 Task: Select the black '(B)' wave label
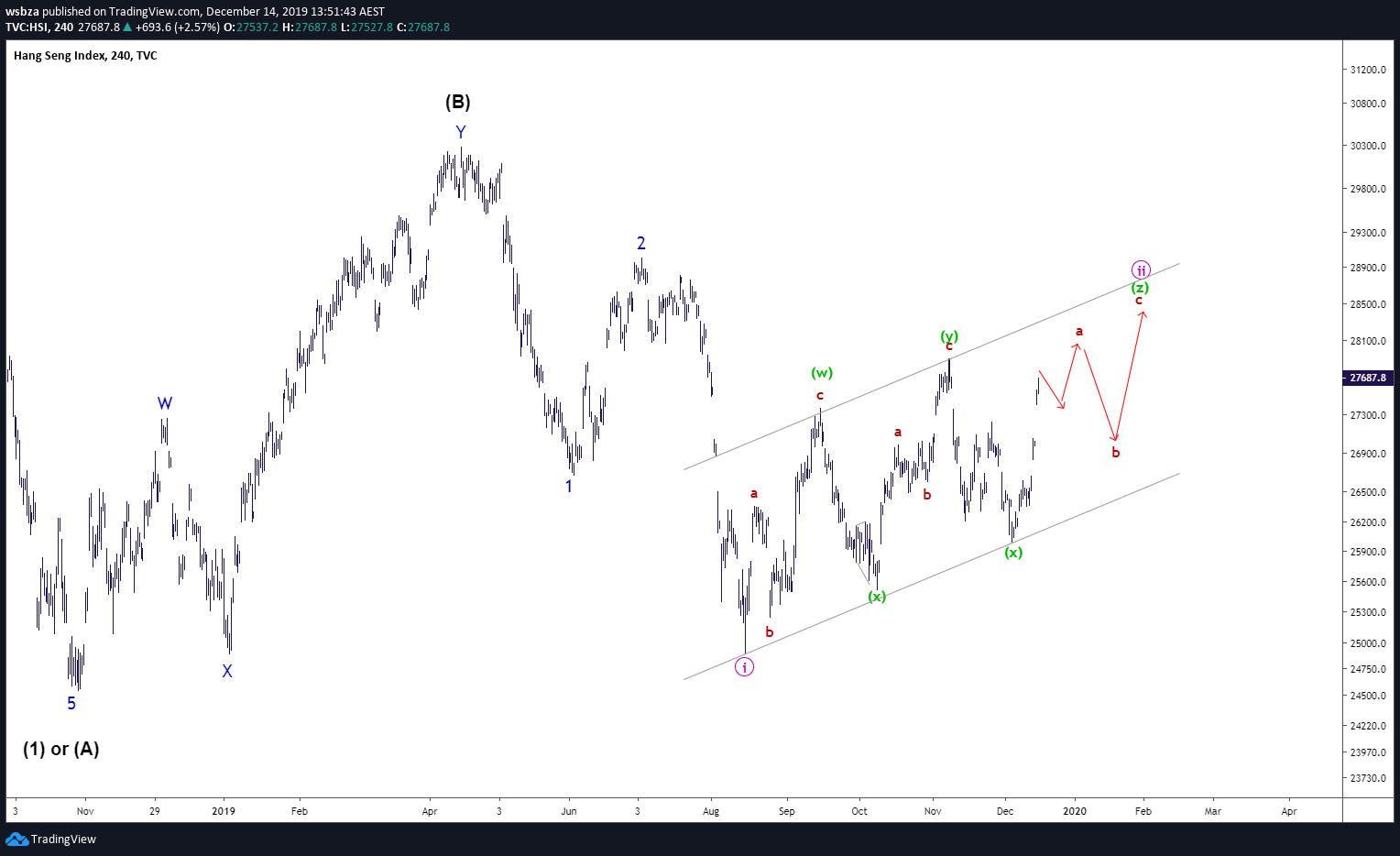point(458,102)
